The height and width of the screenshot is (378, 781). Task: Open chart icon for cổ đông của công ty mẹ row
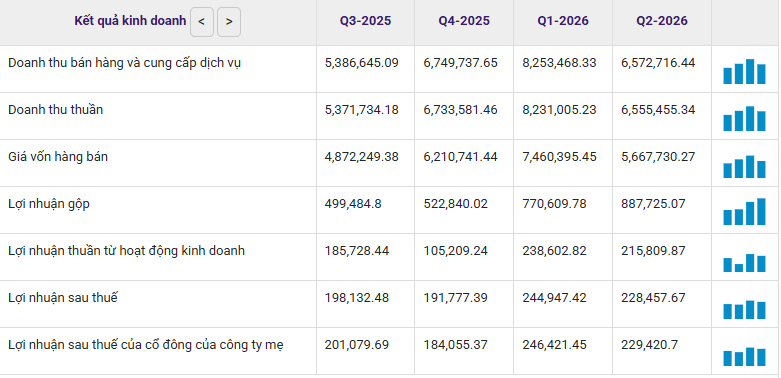point(744,357)
